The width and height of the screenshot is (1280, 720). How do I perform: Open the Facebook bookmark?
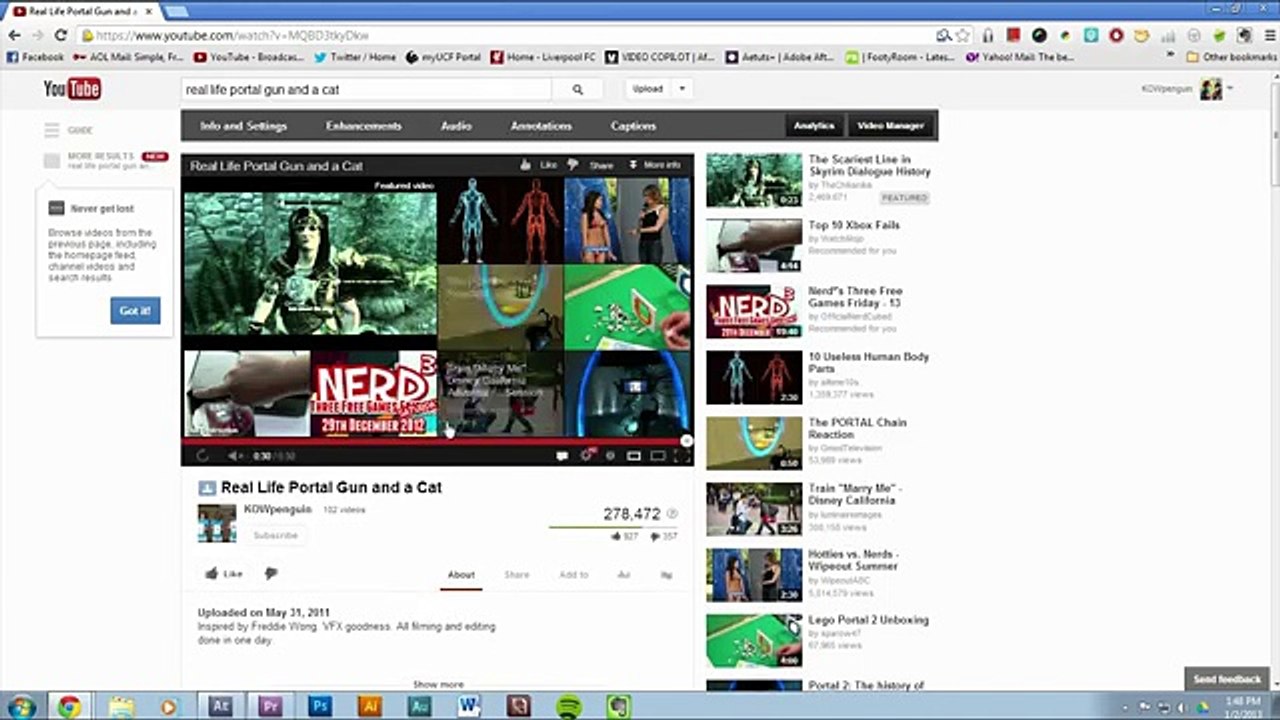tap(35, 57)
